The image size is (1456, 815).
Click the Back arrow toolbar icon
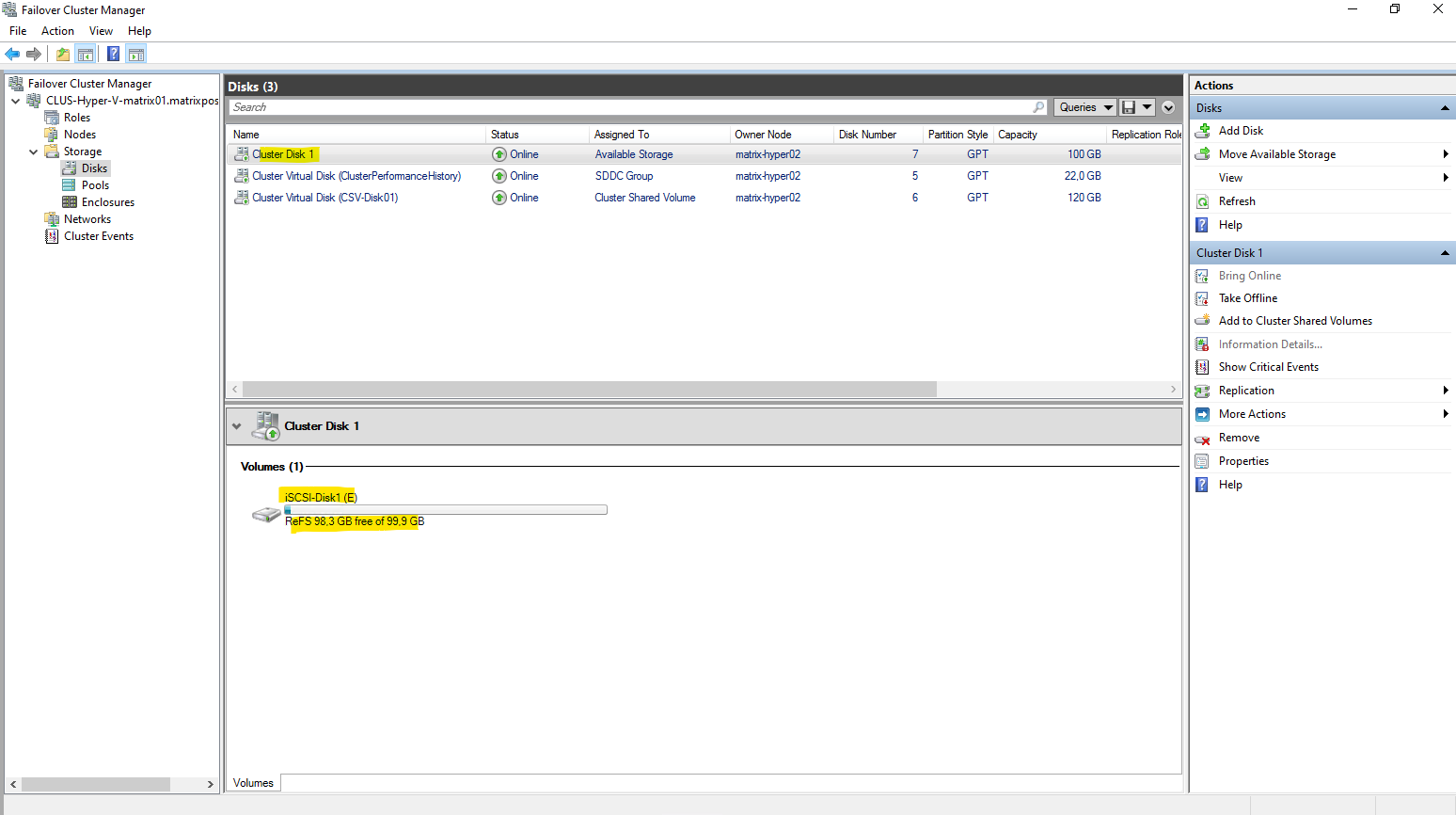click(12, 55)
